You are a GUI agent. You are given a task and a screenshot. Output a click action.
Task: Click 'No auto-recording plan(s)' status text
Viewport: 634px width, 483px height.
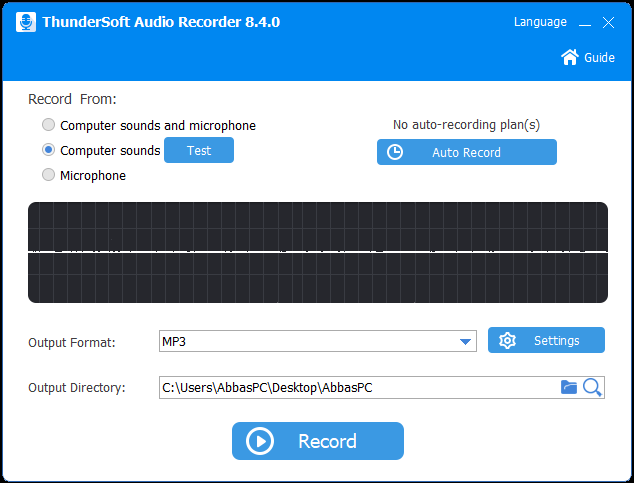[x=466, y=125]
